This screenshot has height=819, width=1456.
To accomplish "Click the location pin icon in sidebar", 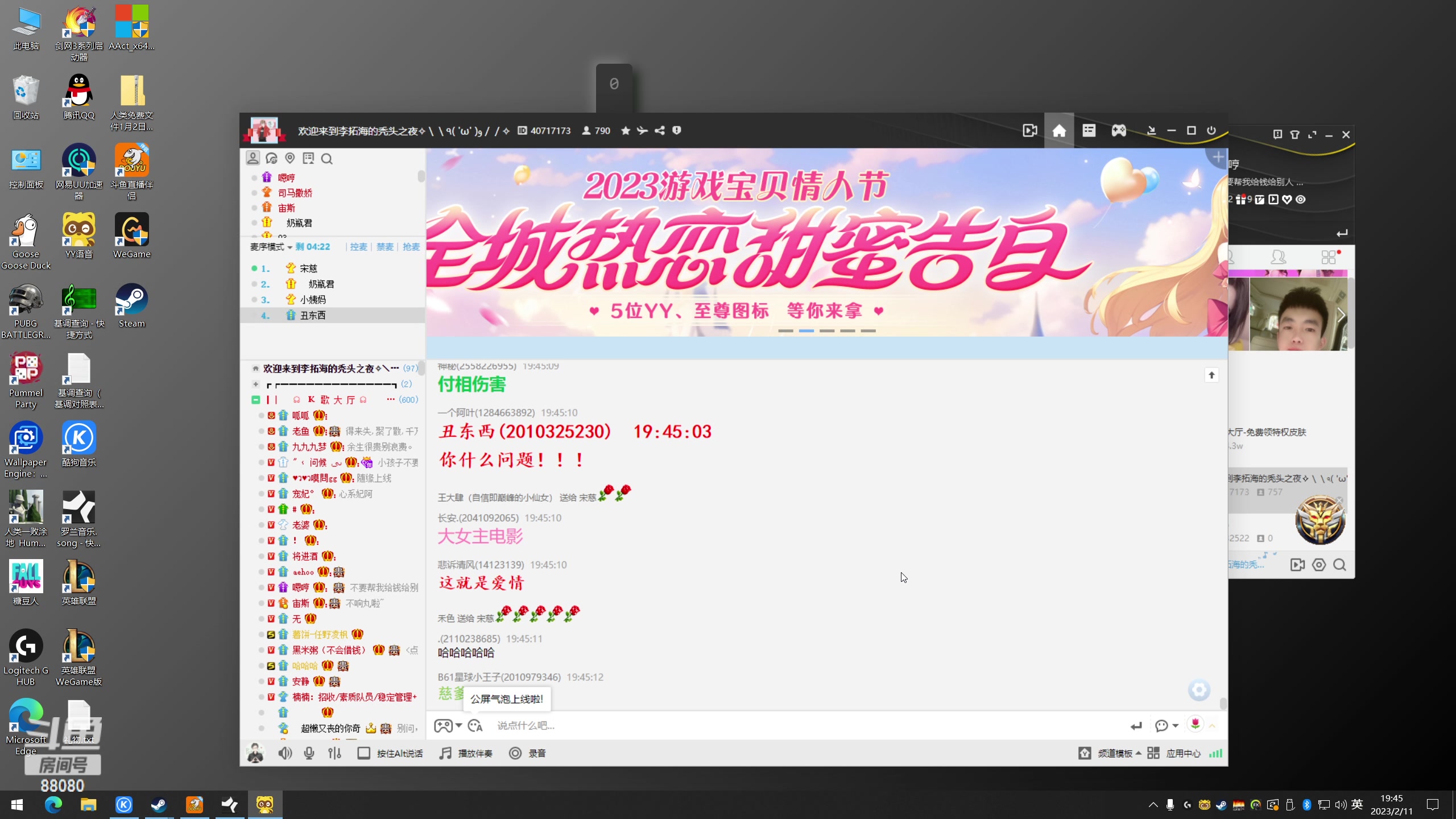I will (x=291, y=158).
